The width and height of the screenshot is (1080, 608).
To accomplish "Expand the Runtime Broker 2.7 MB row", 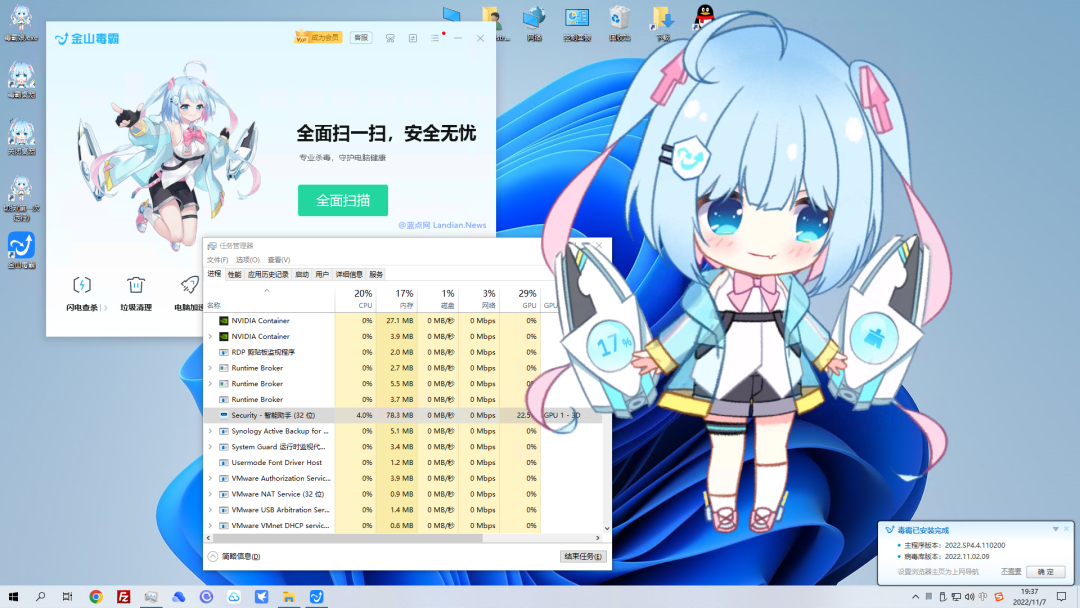I will click(x=210, y=368).
